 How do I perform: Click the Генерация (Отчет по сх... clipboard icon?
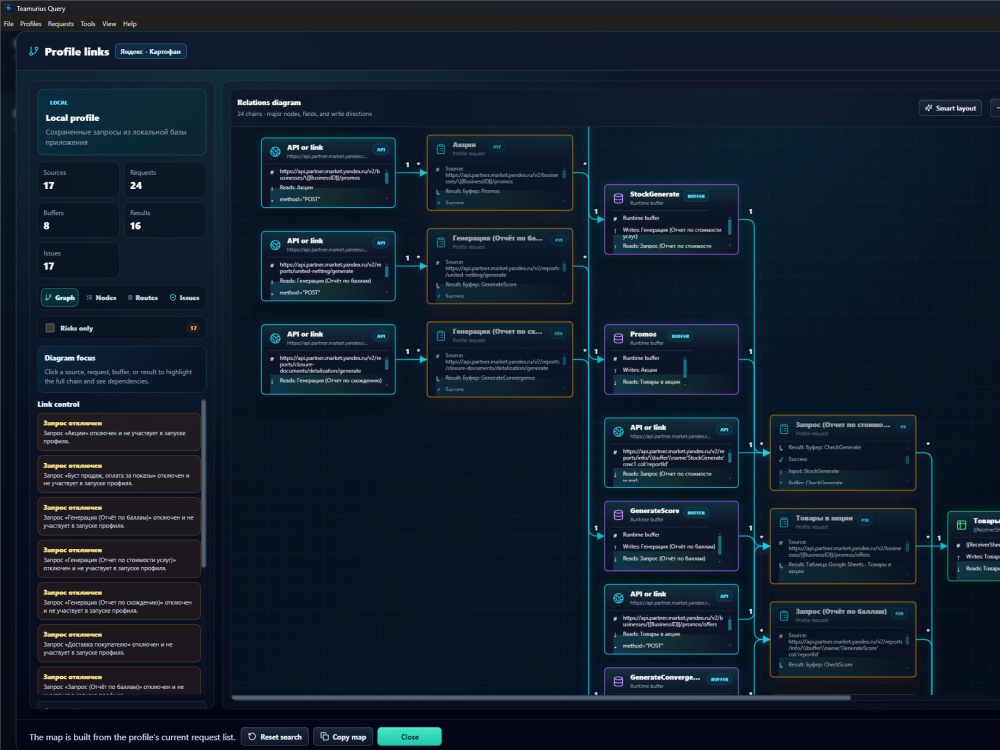[x=441, y=335]
